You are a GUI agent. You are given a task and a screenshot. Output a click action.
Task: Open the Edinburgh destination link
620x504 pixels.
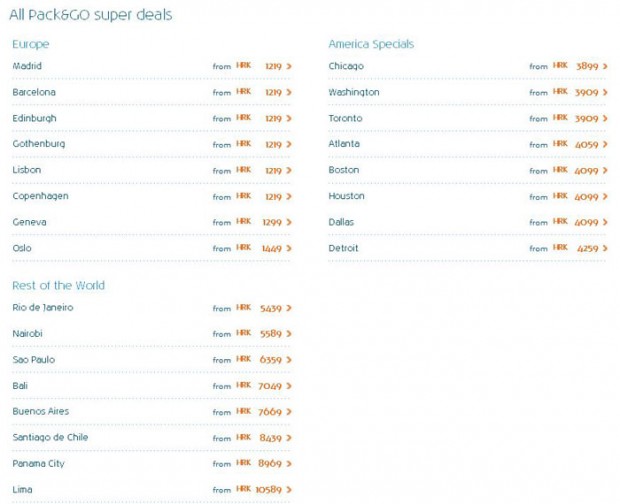click(x=34, y=118)
